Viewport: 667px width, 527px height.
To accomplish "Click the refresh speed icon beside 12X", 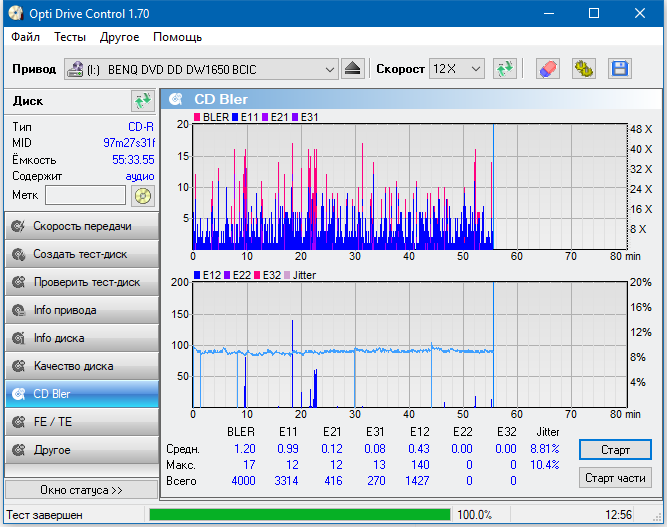I will (505, 69).
